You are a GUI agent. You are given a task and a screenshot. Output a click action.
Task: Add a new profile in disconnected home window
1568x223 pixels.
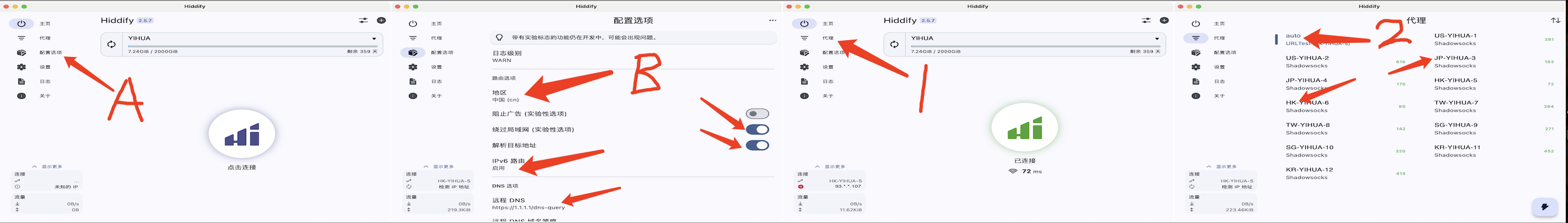click(381, 20)
